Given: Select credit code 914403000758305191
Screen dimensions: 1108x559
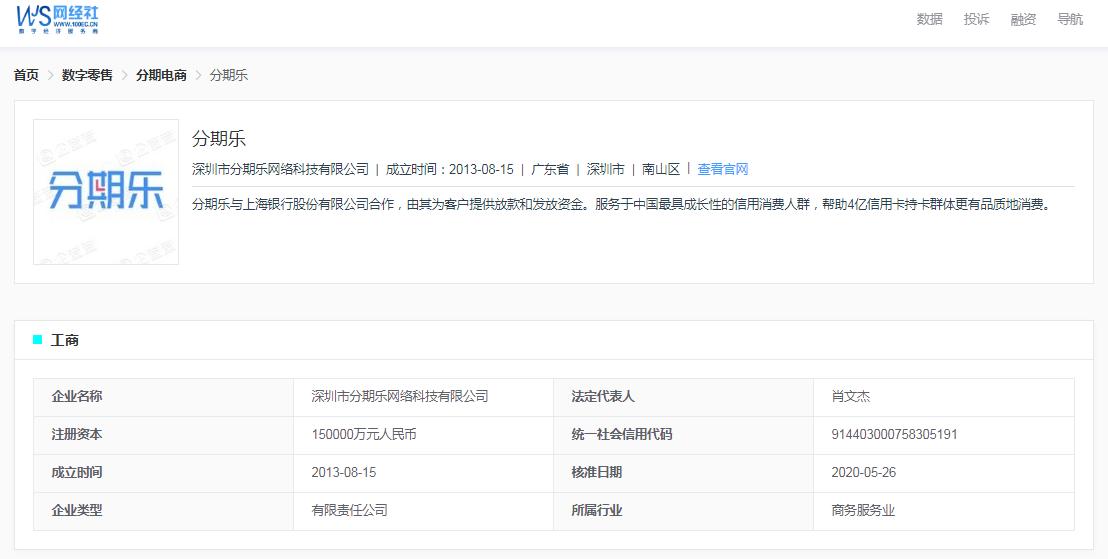Looking at the screenshot, I should 895,435.
